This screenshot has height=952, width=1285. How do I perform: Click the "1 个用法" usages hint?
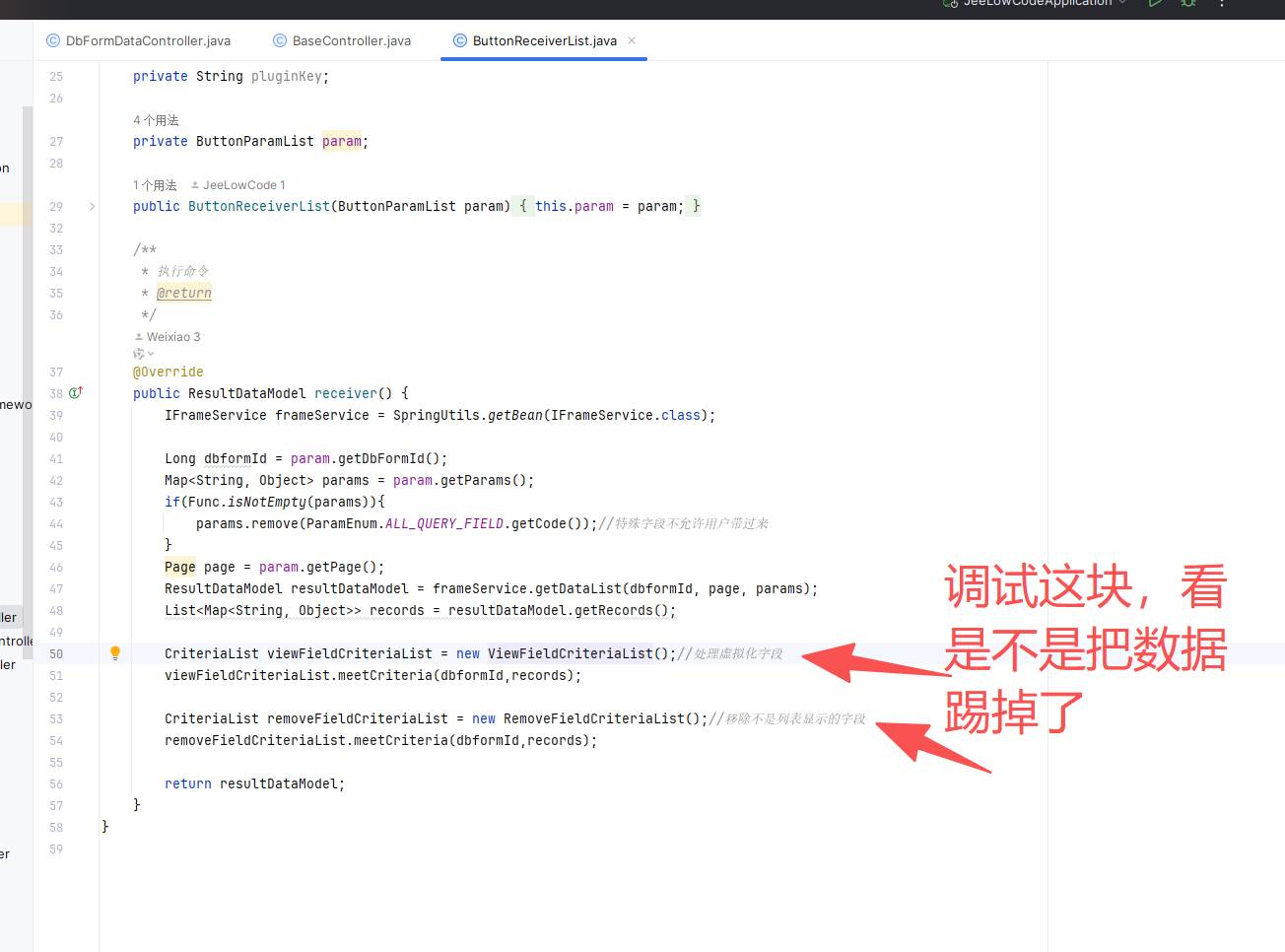156,185
